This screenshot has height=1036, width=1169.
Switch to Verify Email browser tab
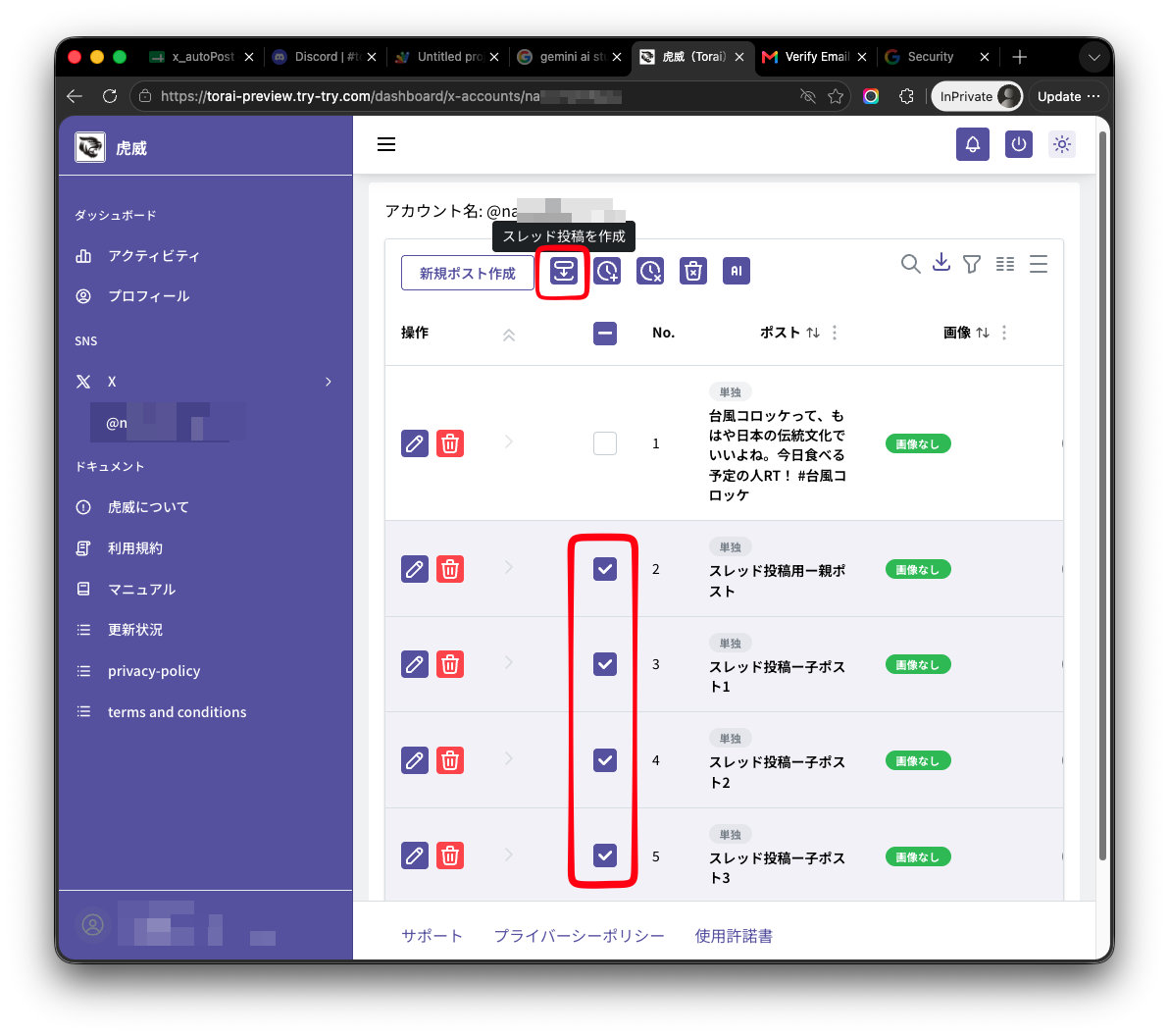pos(816,57)
